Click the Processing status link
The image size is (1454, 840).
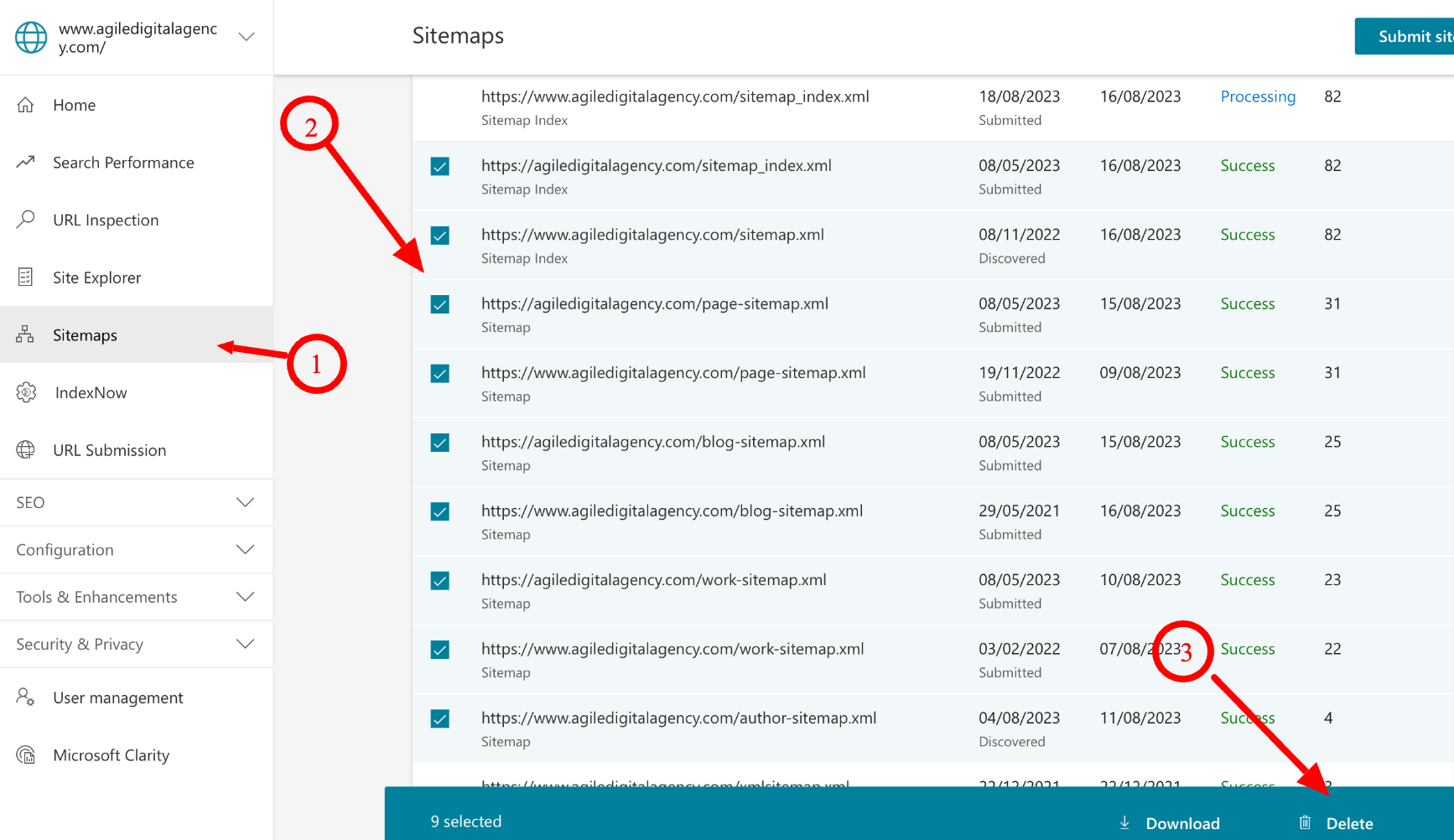pyautogui.click(x=1258, y=96)
